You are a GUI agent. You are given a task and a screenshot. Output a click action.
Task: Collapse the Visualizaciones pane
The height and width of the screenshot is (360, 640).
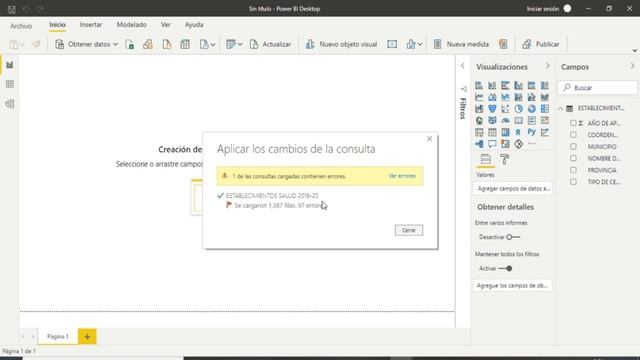tap(548, 66)
